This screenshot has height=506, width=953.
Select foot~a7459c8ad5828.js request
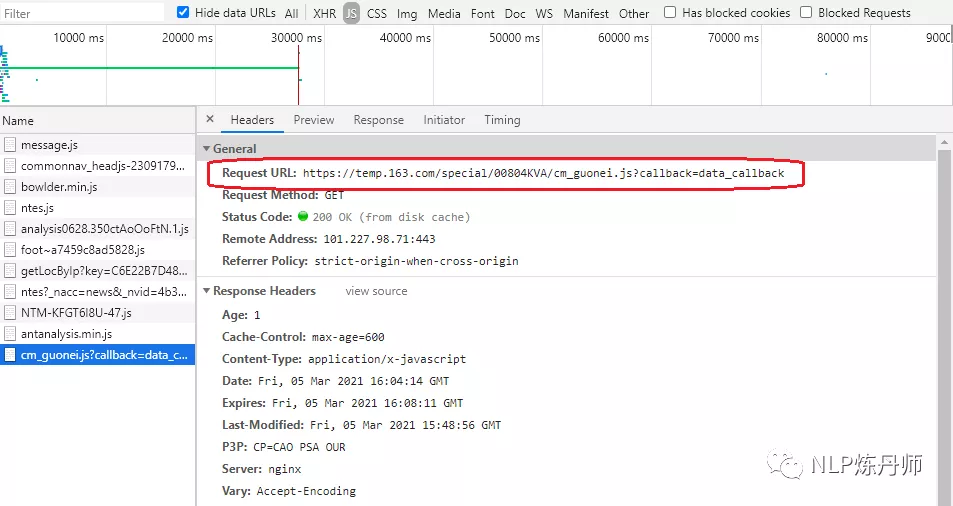pyautogui.click(x=97, y=250)
